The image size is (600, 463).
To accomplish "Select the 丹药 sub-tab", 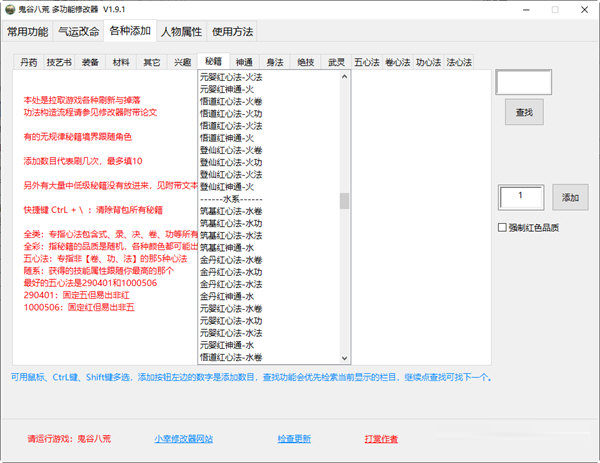I will pyautogui.click(x=31, y=62).
